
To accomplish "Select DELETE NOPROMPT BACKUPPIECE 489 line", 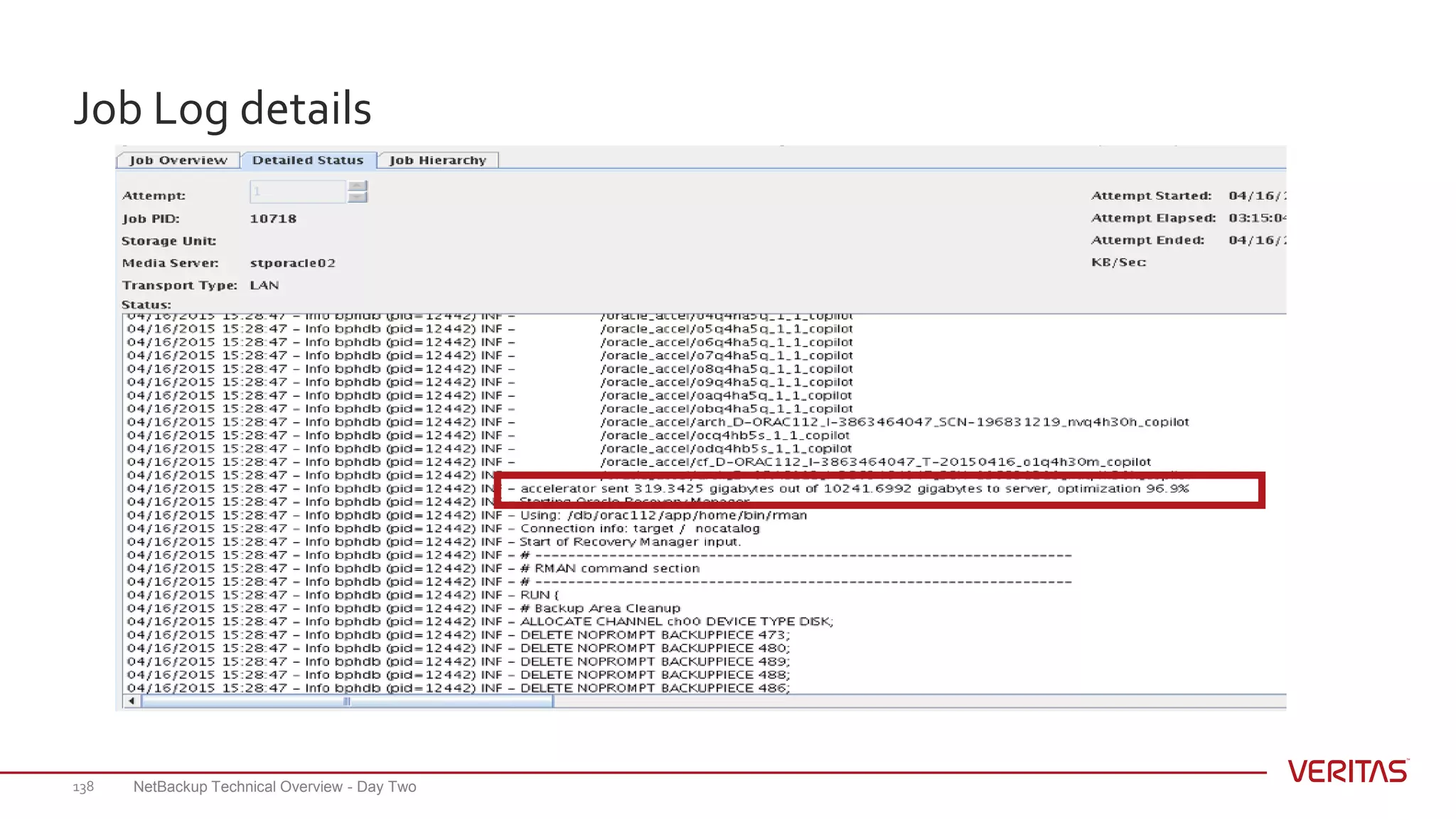I will tap(459, 661).
